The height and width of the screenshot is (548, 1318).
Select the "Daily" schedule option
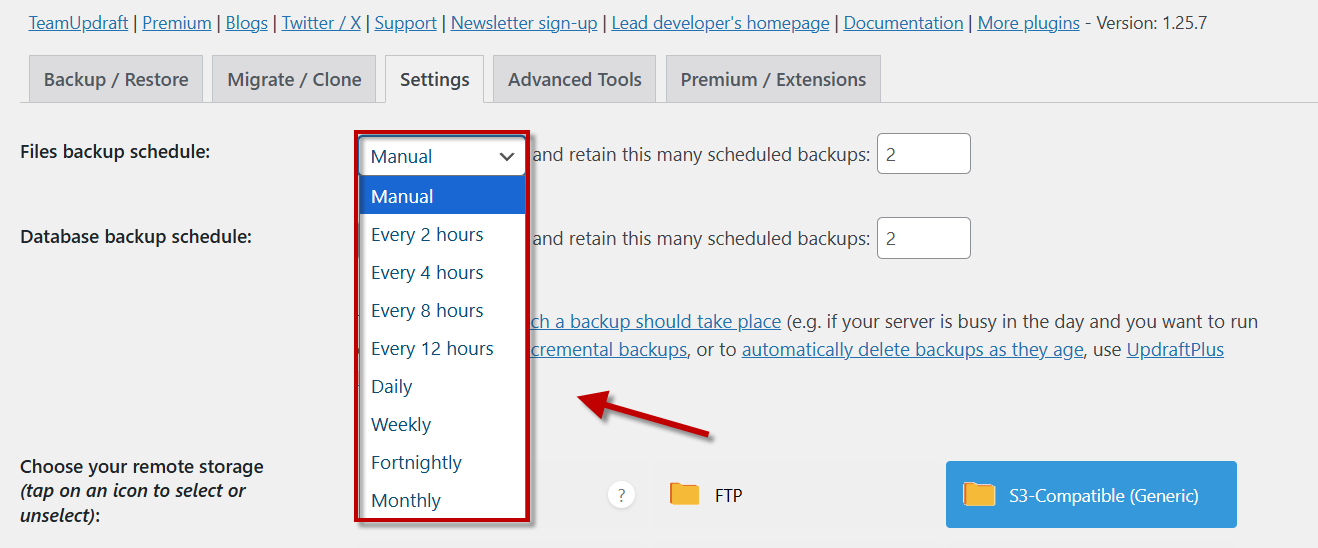point(392,387)
